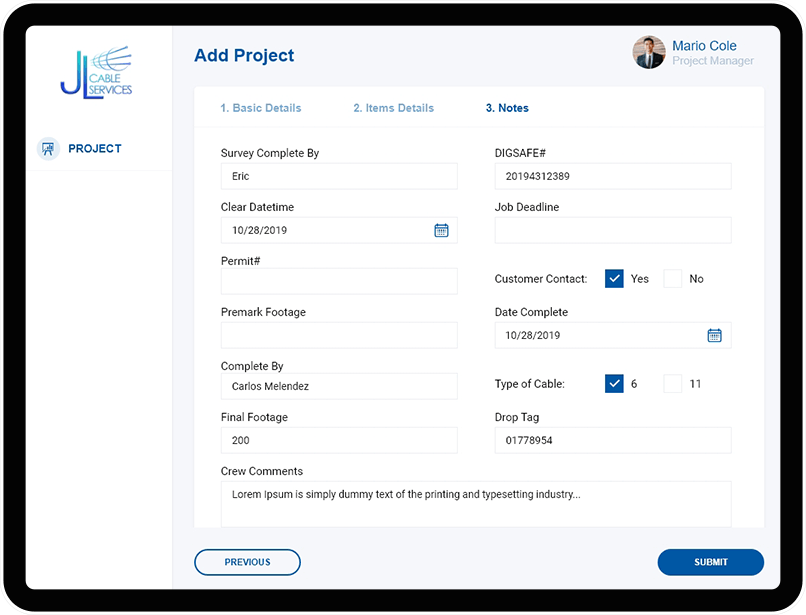Open PROJECT menu item in sidebar

pyautogui.click(x=95, y=149)
